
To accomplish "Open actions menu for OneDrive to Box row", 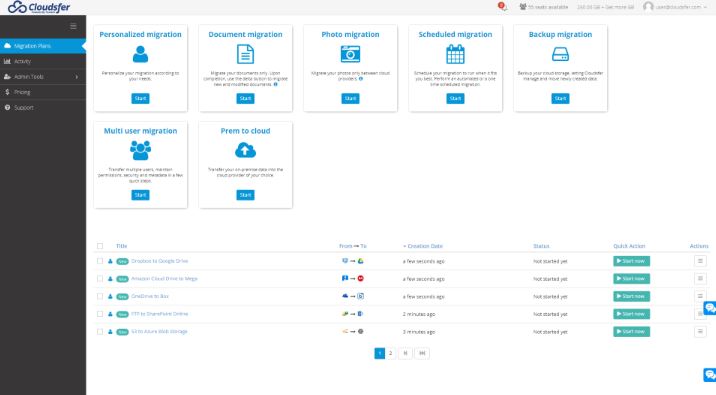I will (700, 296).
